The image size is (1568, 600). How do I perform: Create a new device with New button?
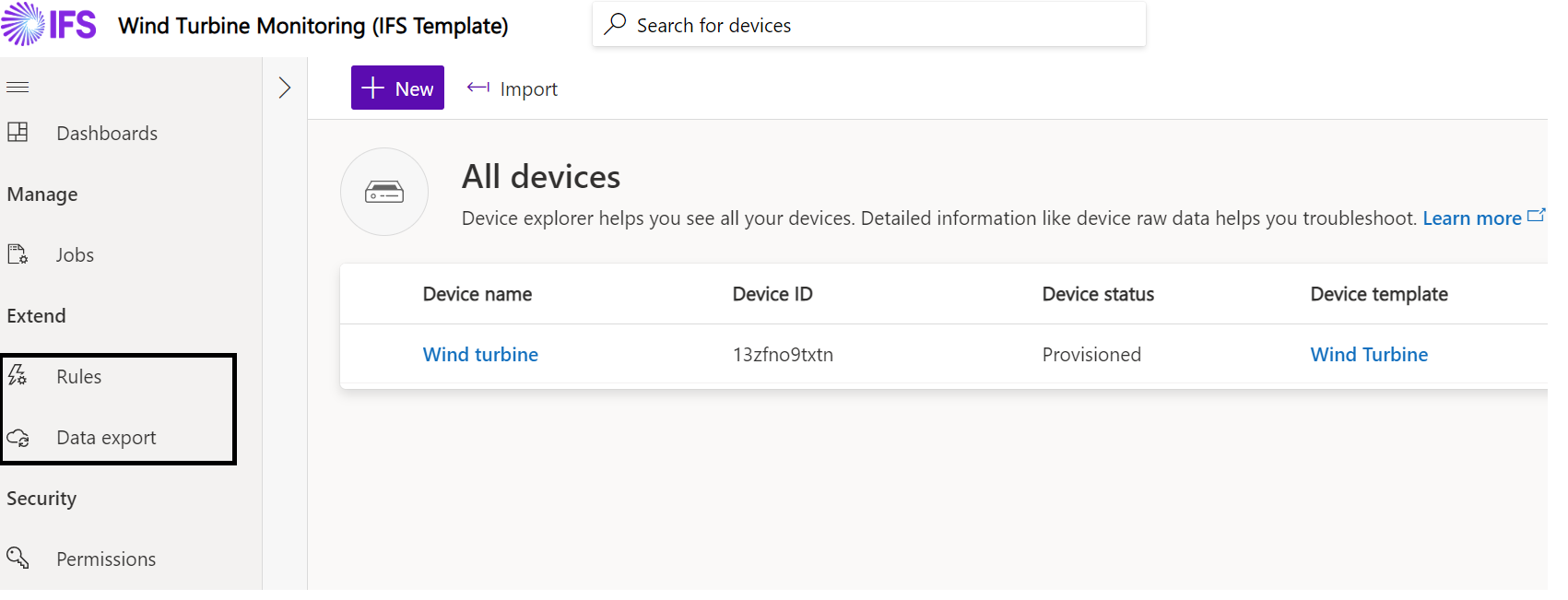(x=397, y=88)
